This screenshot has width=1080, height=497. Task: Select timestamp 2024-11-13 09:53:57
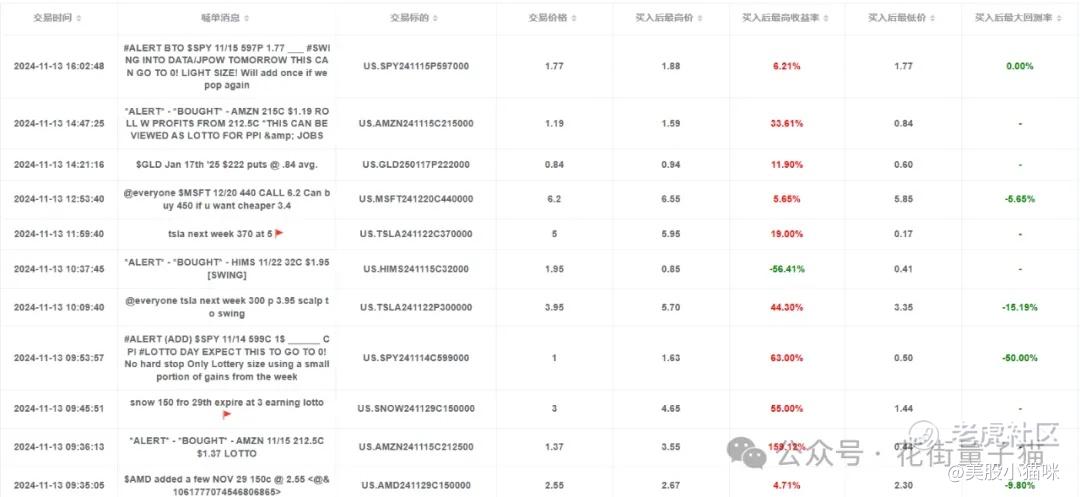point(59,358)
